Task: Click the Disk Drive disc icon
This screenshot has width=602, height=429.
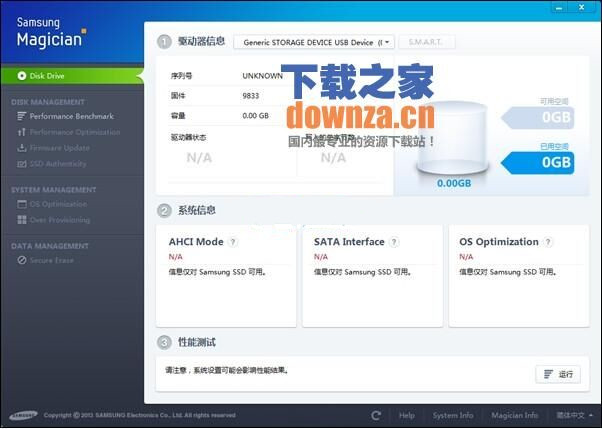Action: coord(22,76)
